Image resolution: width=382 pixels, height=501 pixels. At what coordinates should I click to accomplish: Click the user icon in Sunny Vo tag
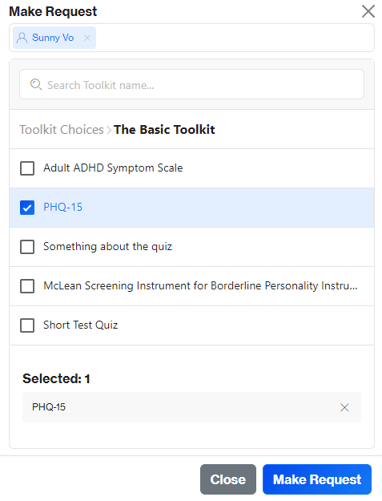pyautogui.click(x=22, y=38)
